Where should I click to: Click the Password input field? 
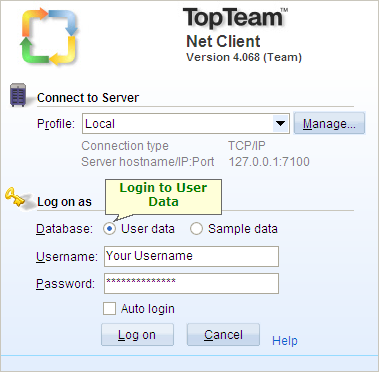point(191,284)
